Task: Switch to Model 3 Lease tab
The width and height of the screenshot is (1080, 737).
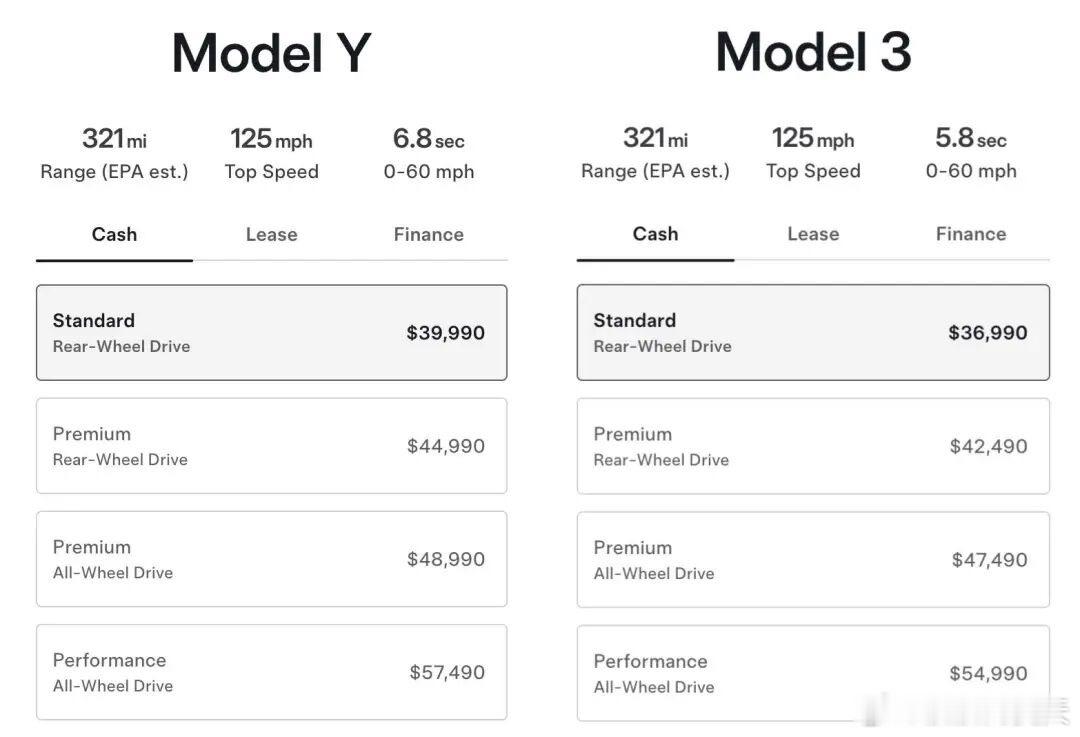Action: (x=812, y=234)
